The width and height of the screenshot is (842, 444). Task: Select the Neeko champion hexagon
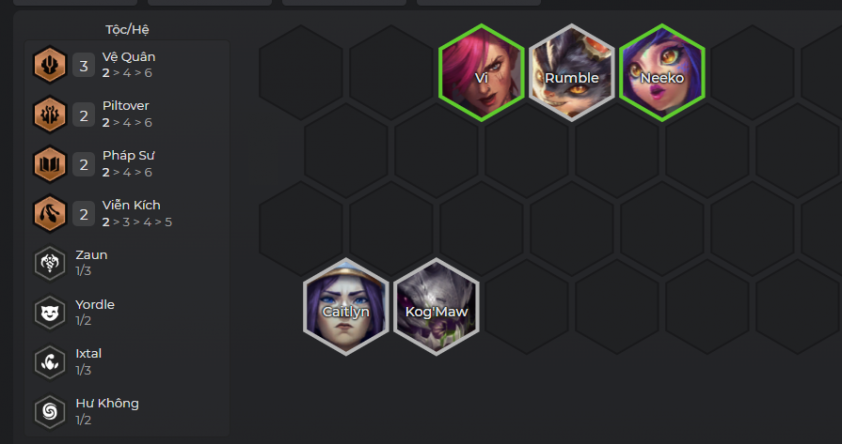click(x=662, y=72)
